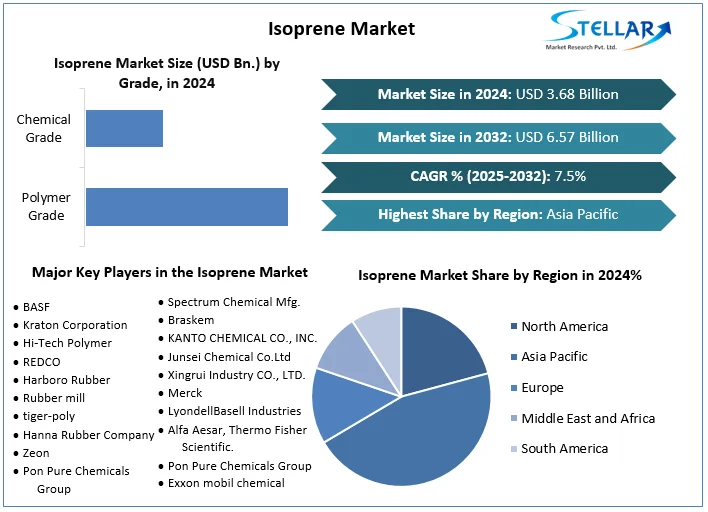Click 'Rubber mill' in the list
708x512 pixels.
point(54,398)
